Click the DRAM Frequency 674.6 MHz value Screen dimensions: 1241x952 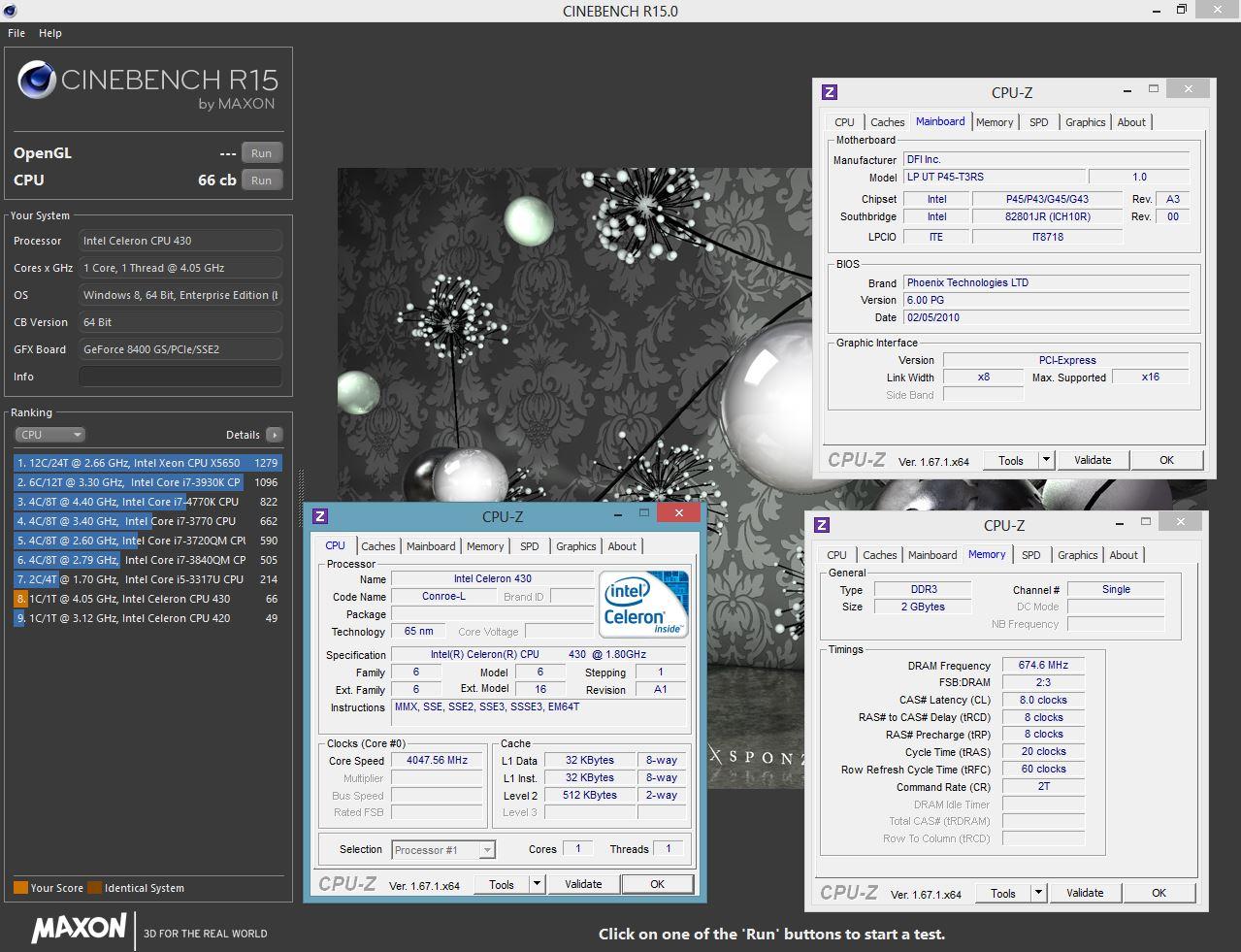point(1043,666)
